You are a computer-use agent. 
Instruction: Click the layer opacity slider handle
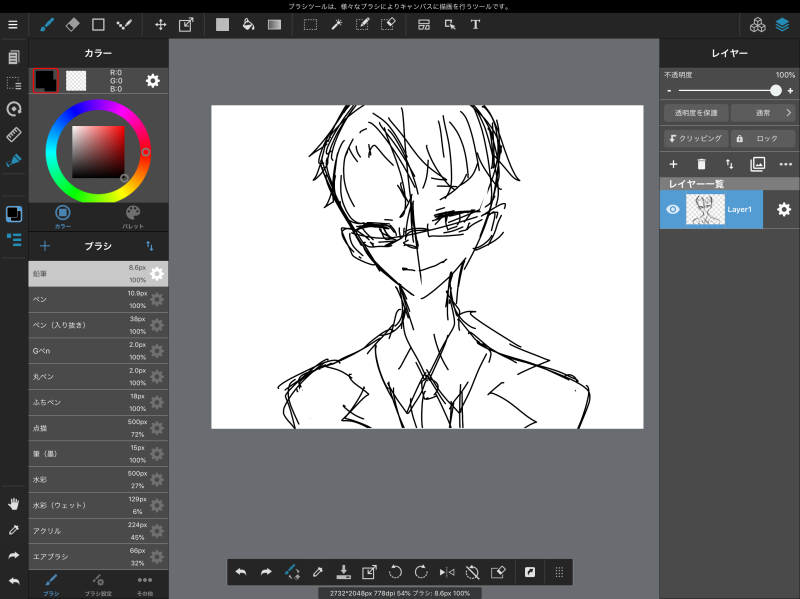coord(776,90)
